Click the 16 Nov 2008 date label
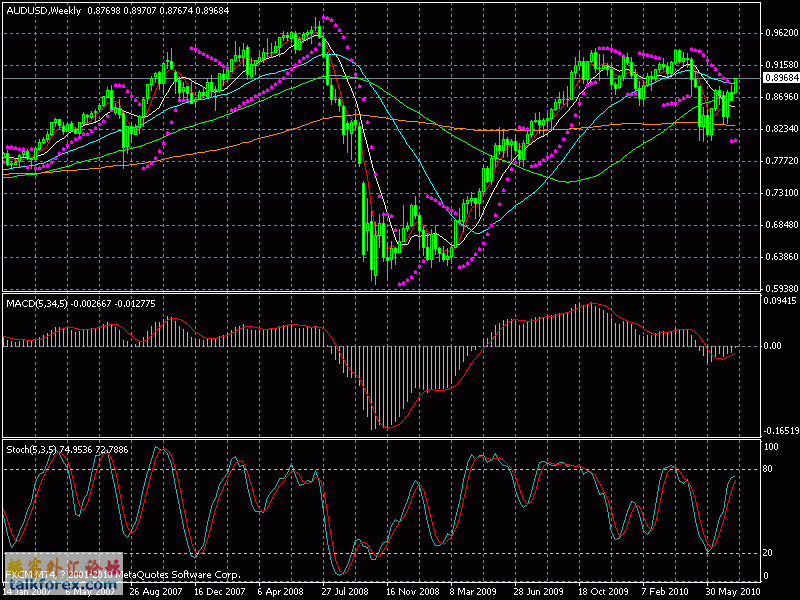Image resolution: width=800 pixels, height=600 pixels. coord(412,592)
